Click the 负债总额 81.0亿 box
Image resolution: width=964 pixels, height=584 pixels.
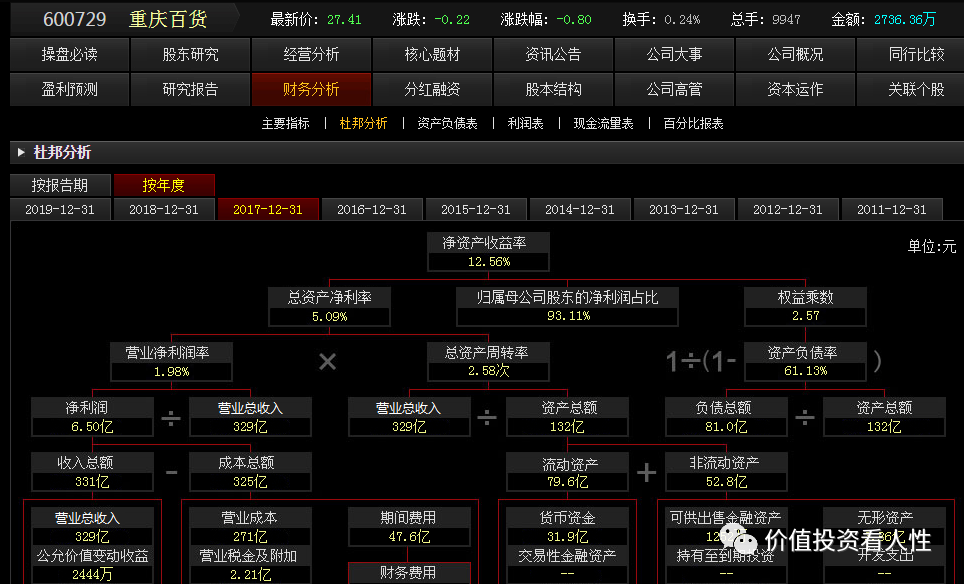(x=726, y=417)
